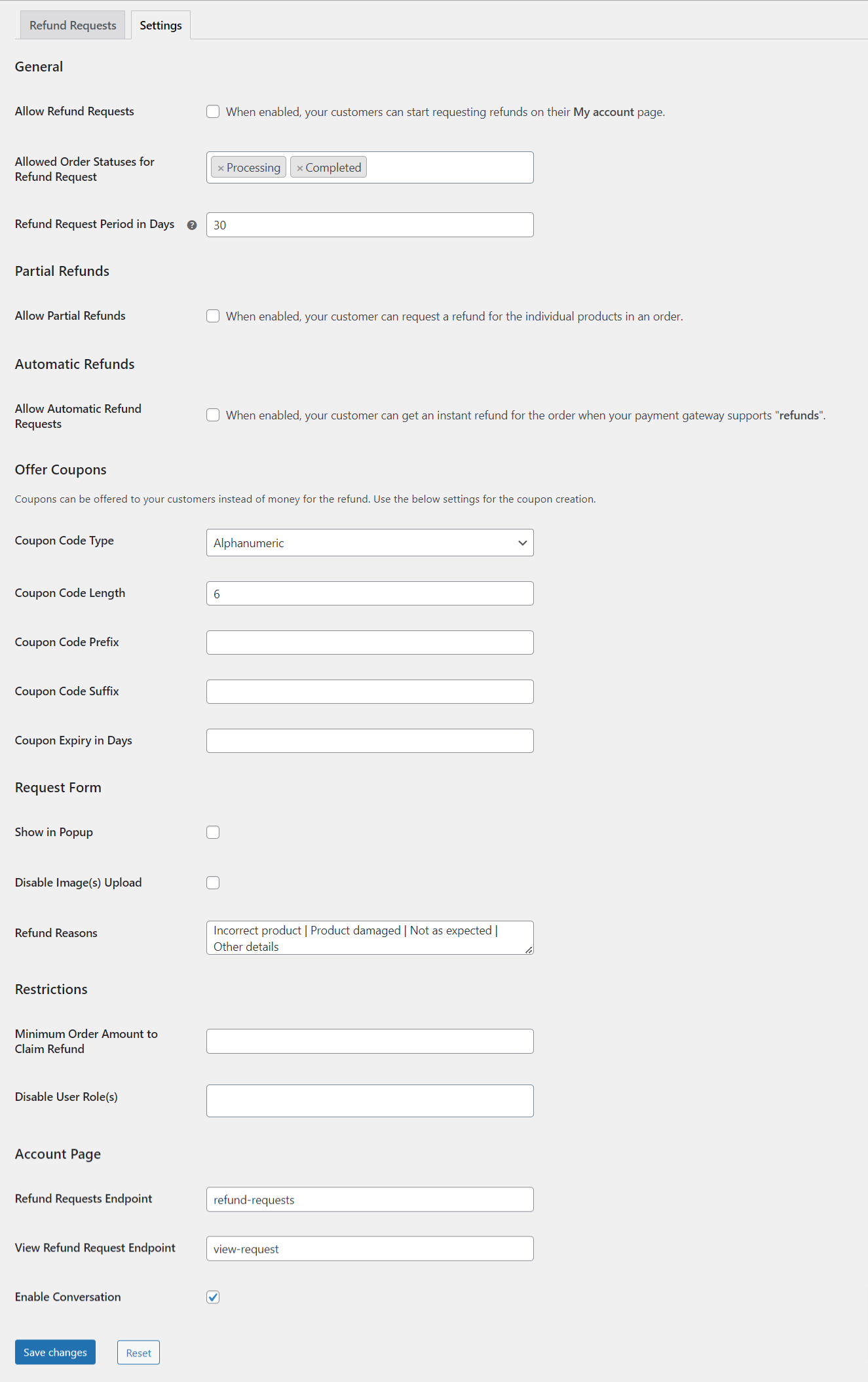Open the Allowed Order Statuses selector
Image resolution: width=868 pixels, height=1382 pixels.
[x=445, y=167]
